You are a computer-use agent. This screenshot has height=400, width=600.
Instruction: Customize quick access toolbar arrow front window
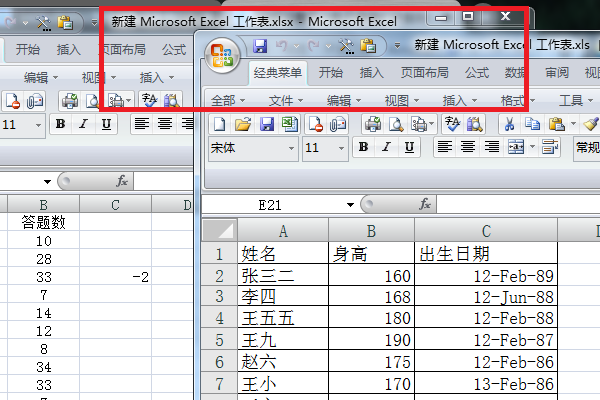pos(397,46)
